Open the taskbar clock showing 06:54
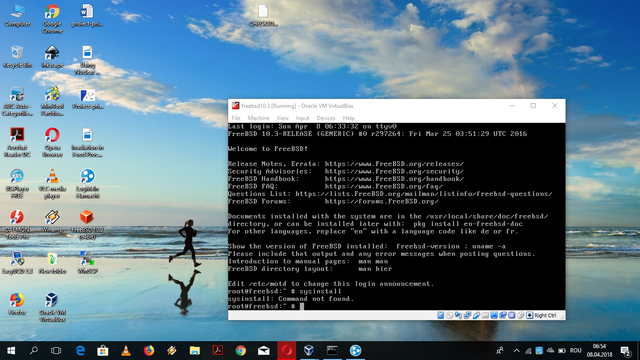Image resolution: width=640 pixels, height=360 pixels. pos(600,351)
